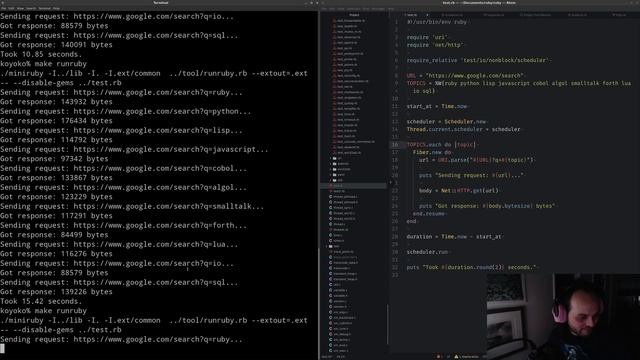
Task: Click the require_relative scheduler line
Action: coord(477,60)
